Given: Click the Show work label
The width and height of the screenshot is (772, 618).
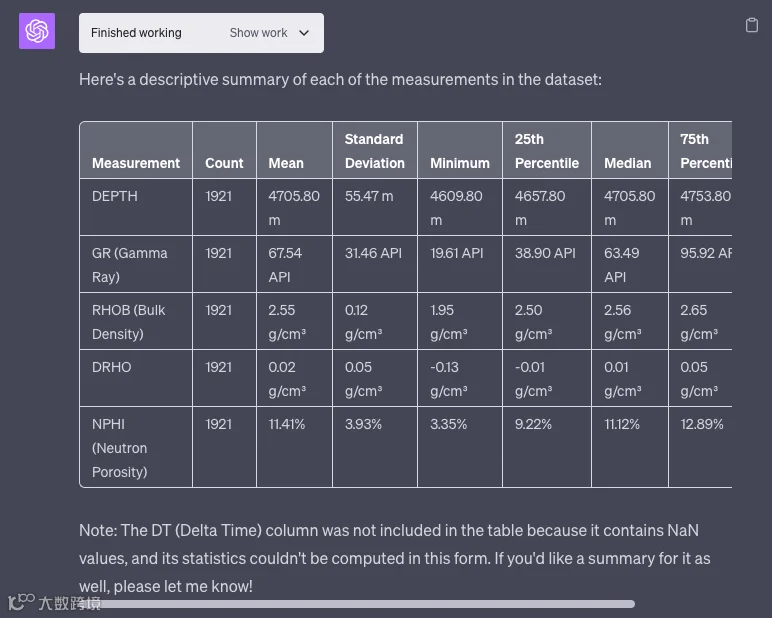Looking at the screenshot, I should (x=258, y=33).
